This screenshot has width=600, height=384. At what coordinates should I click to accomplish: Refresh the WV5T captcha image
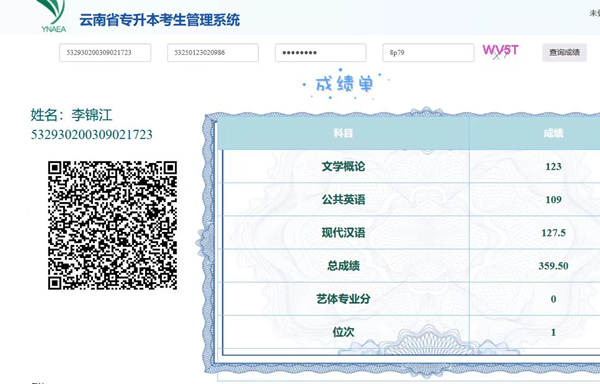501,51
